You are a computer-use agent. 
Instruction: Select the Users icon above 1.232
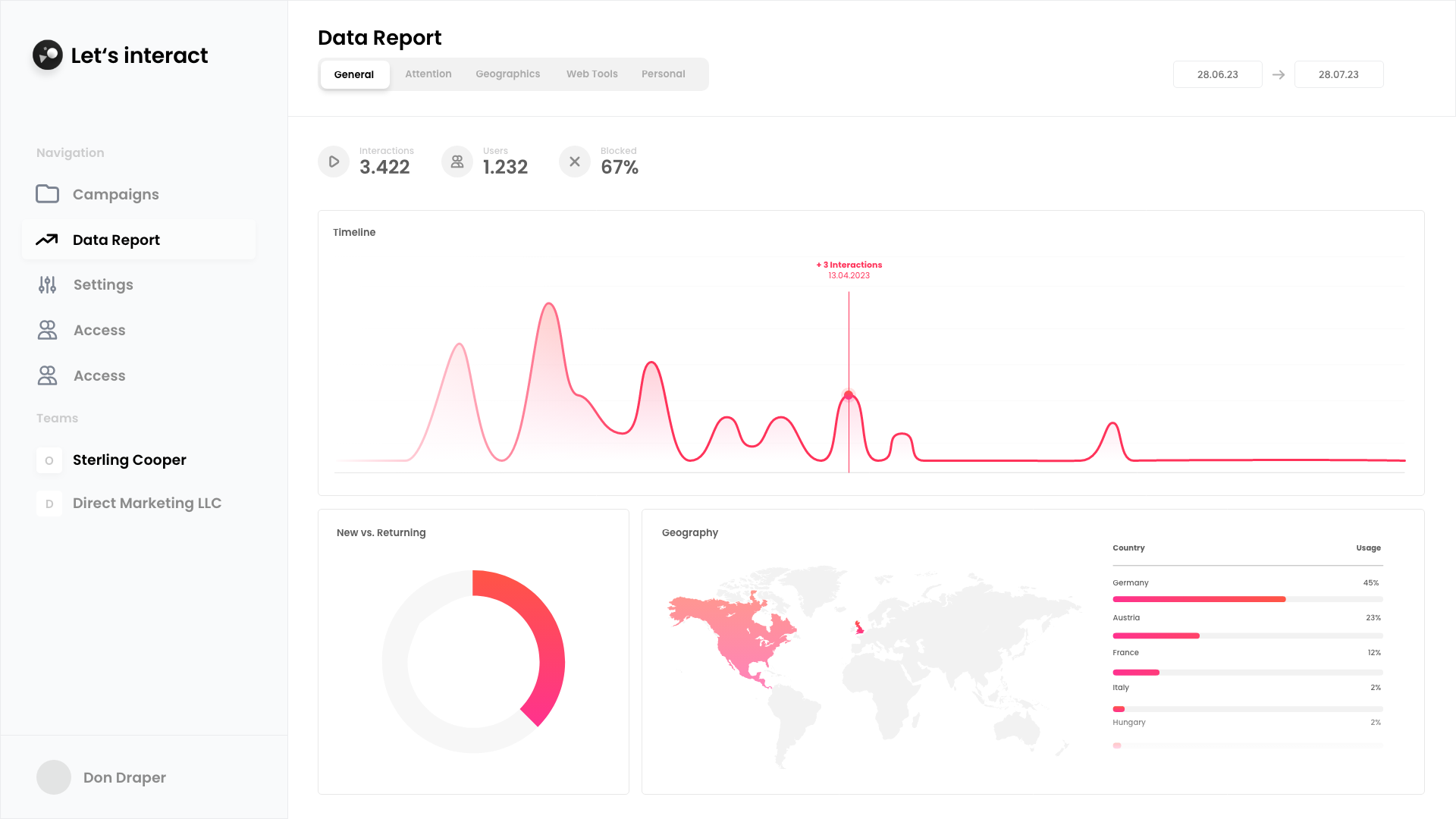point(457,162)
